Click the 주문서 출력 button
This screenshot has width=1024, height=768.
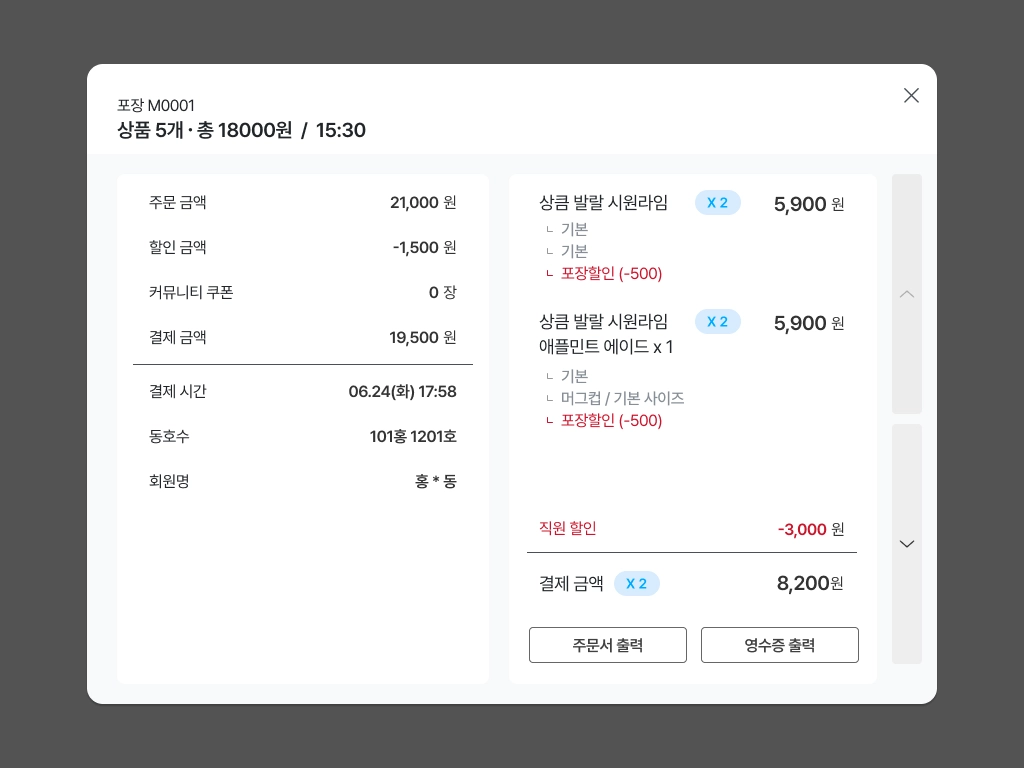point(607,645)
